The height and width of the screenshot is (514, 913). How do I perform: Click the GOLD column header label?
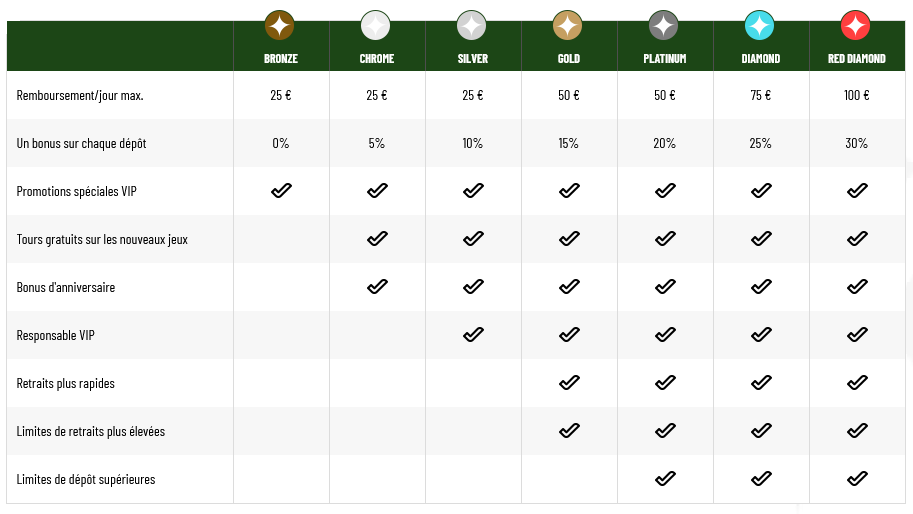[x=569, y=59]
